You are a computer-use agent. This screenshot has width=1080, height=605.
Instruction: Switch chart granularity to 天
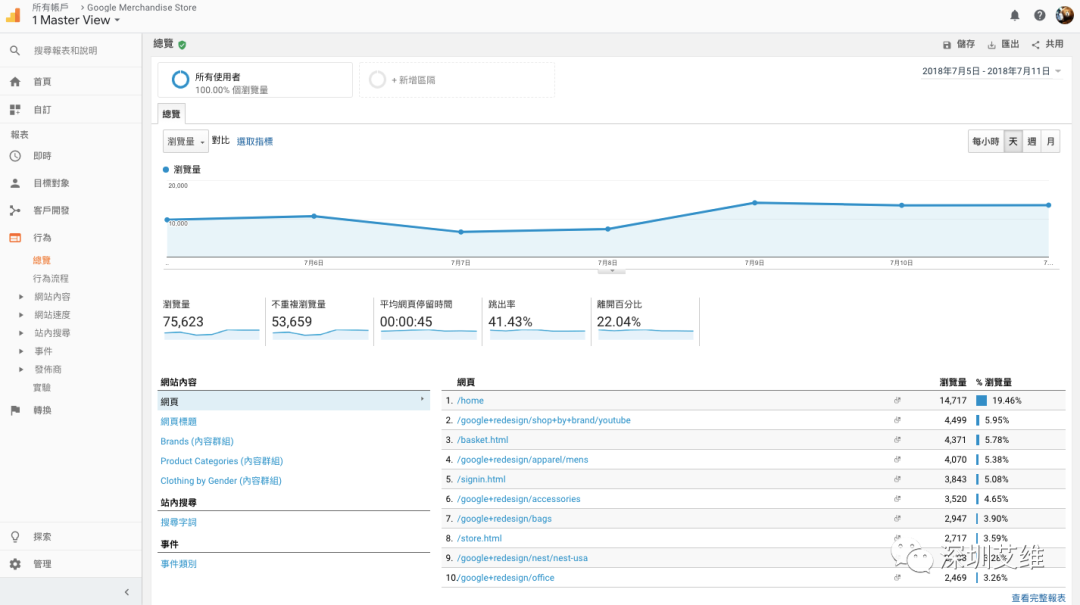point(1013,141)
